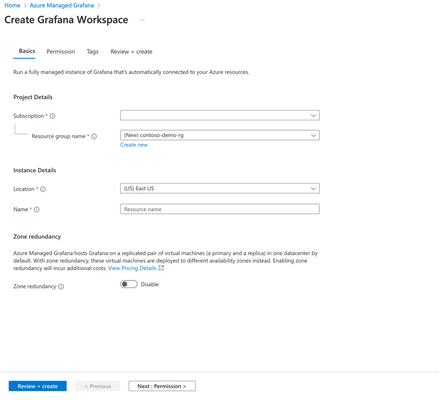
Task: Click the Location info icon
Action: click(x=43, y=189)
